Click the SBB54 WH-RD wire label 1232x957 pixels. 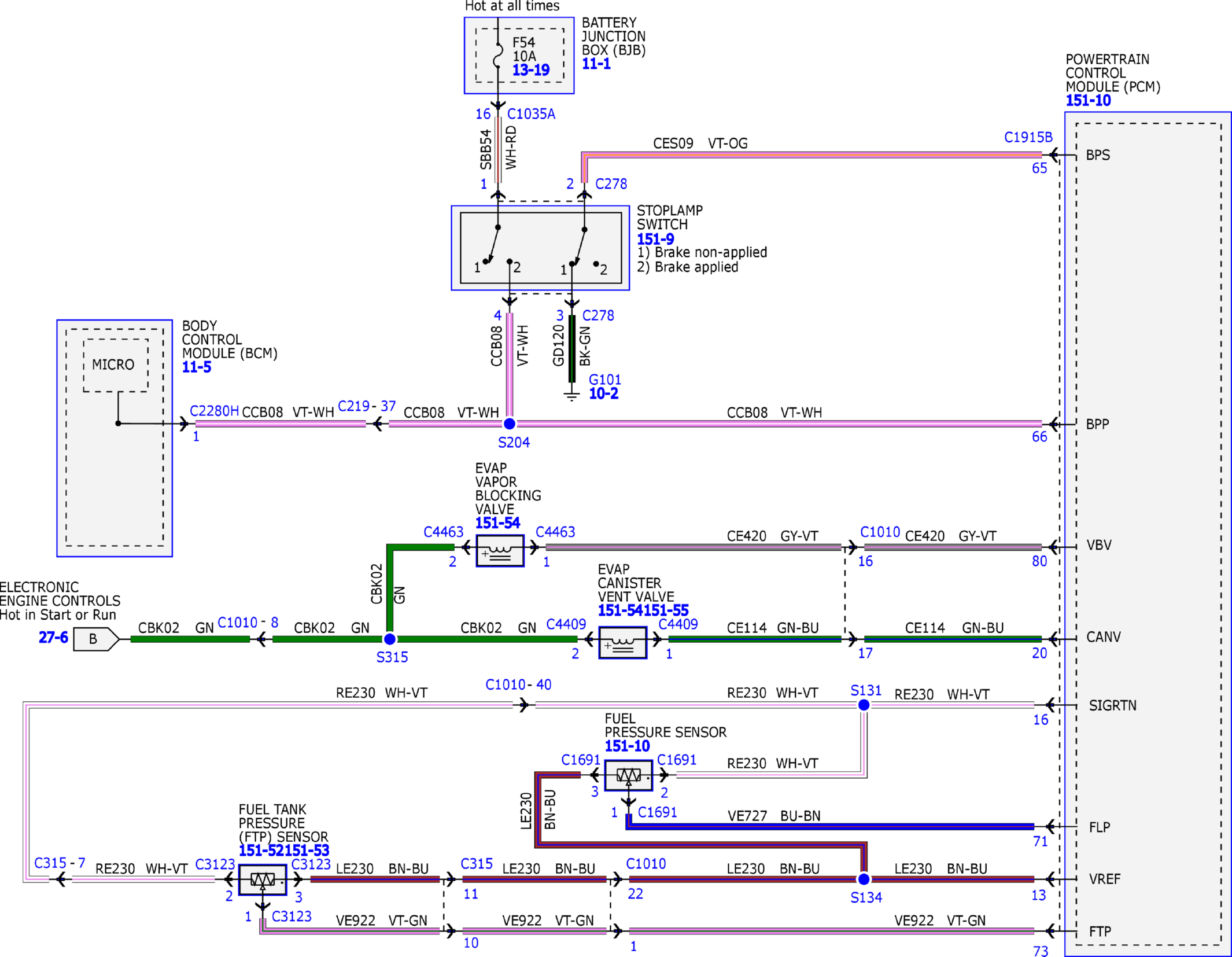[498, 149]
